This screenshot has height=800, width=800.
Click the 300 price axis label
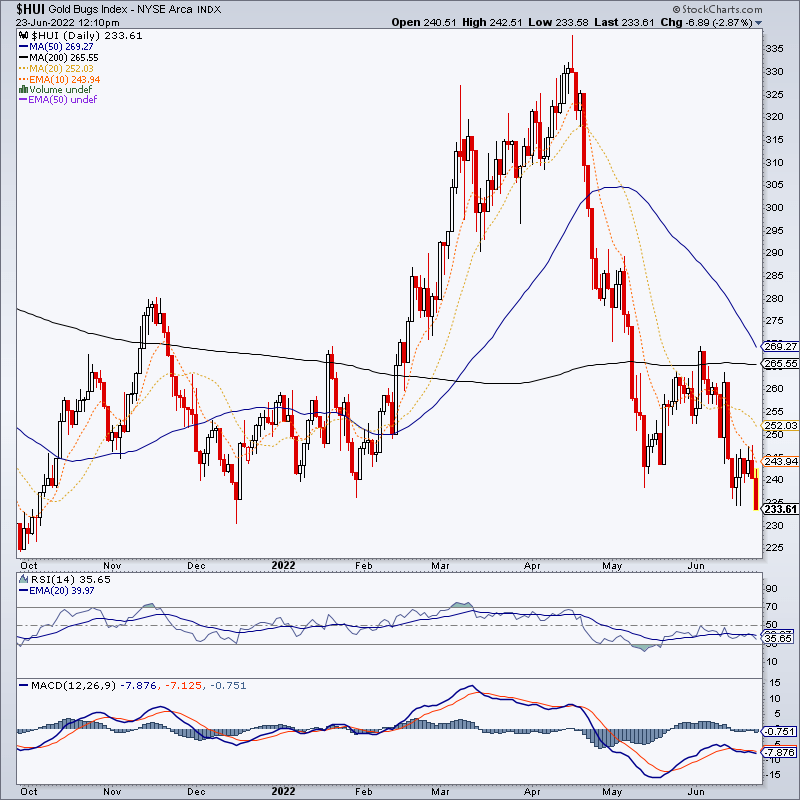coord(774,208)
